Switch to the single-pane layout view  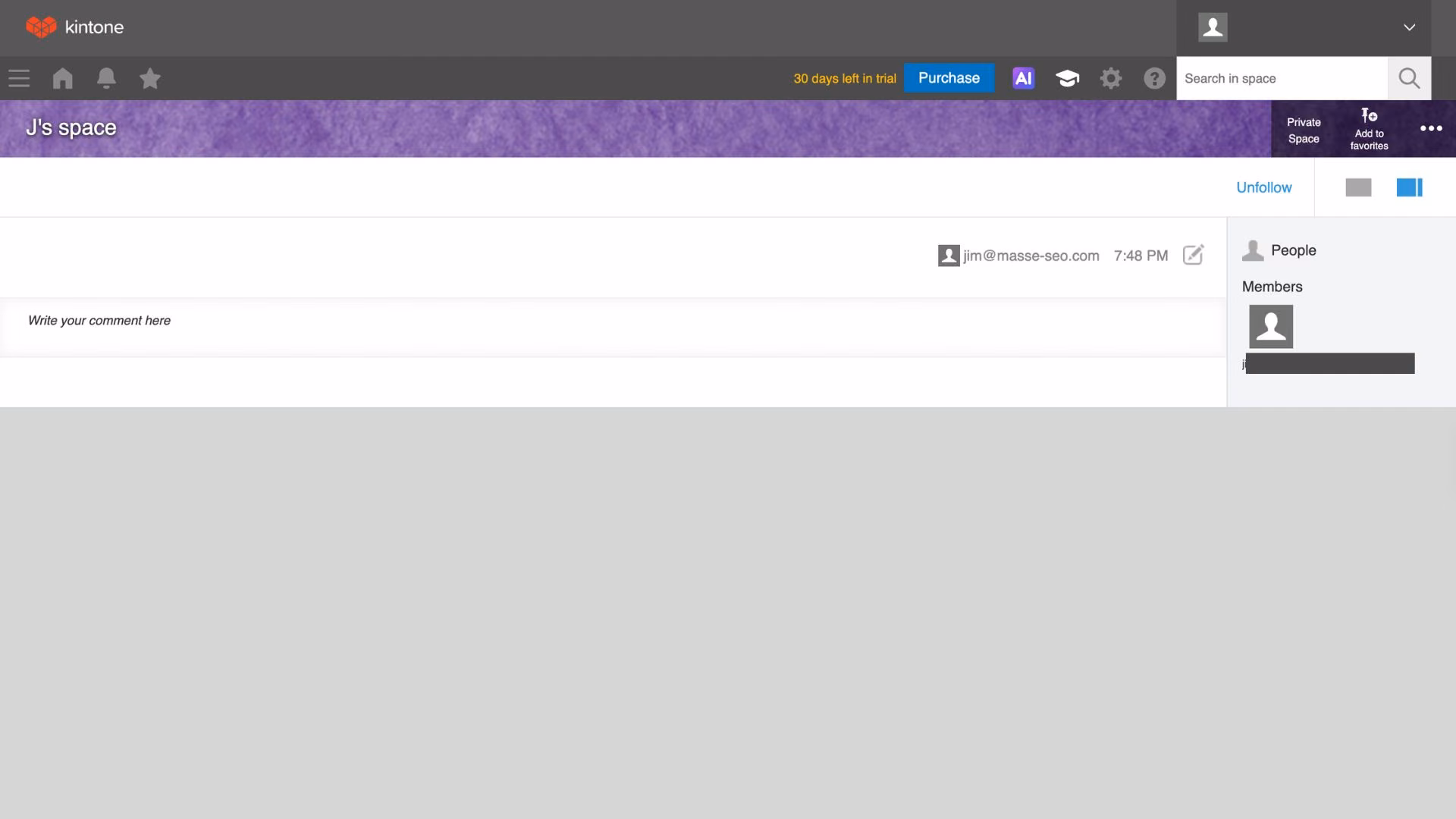[x=1358, y=187]
